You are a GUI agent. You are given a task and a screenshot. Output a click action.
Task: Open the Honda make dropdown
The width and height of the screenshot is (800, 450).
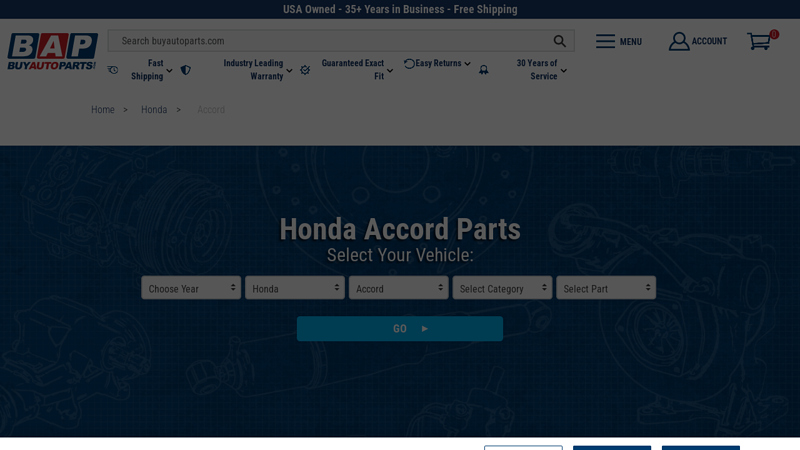click(295, 288)
